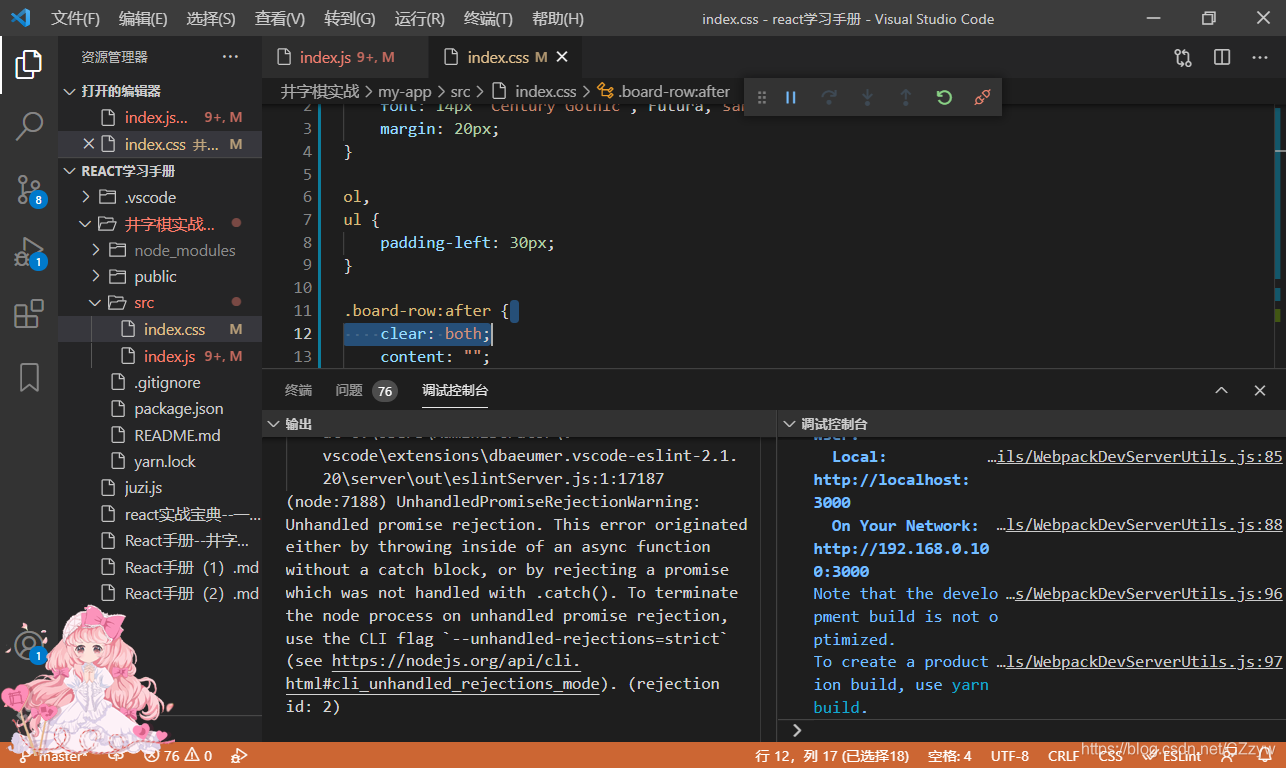Image resolution: width=1286 pixels, height=768 pixels.
Task: Select the 调试控制台 panel tab
Action: pos(455,390)
